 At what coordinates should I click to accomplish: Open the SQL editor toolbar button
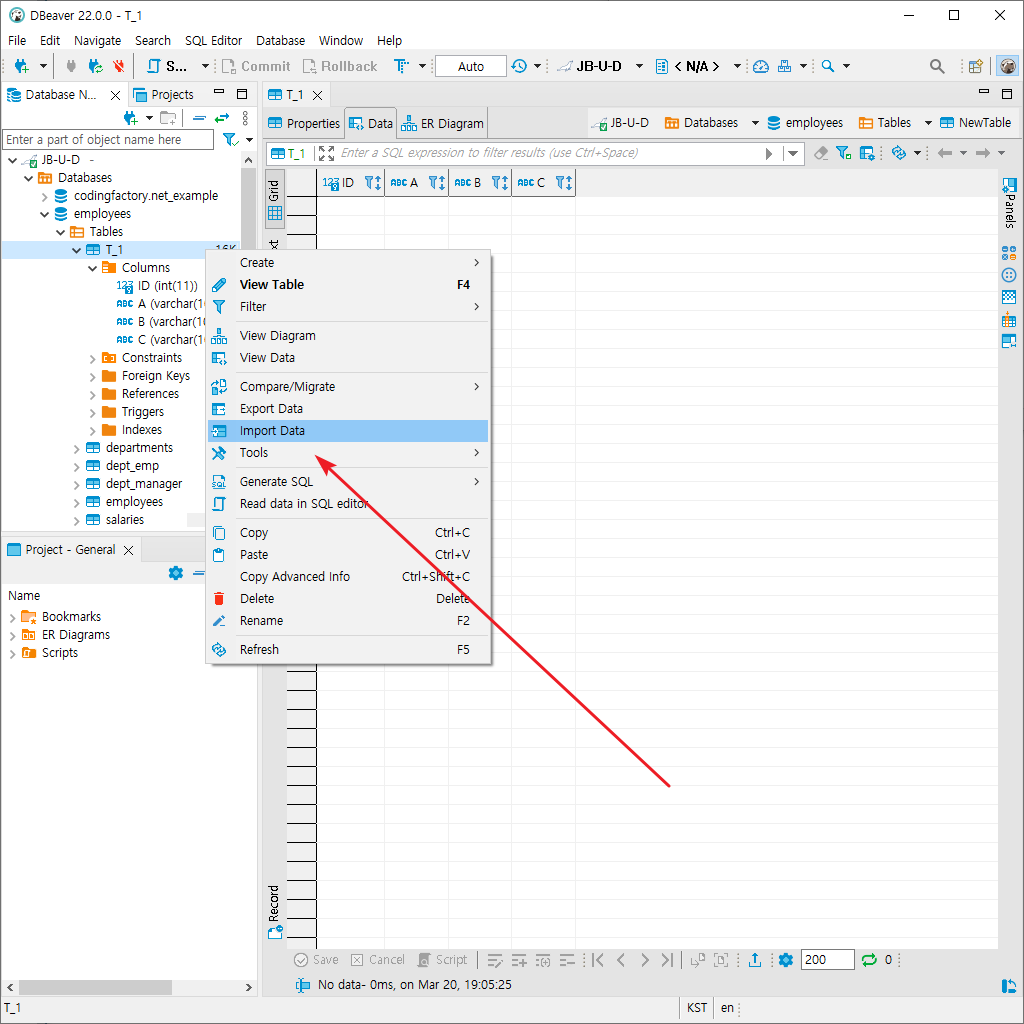click(168, 66)
